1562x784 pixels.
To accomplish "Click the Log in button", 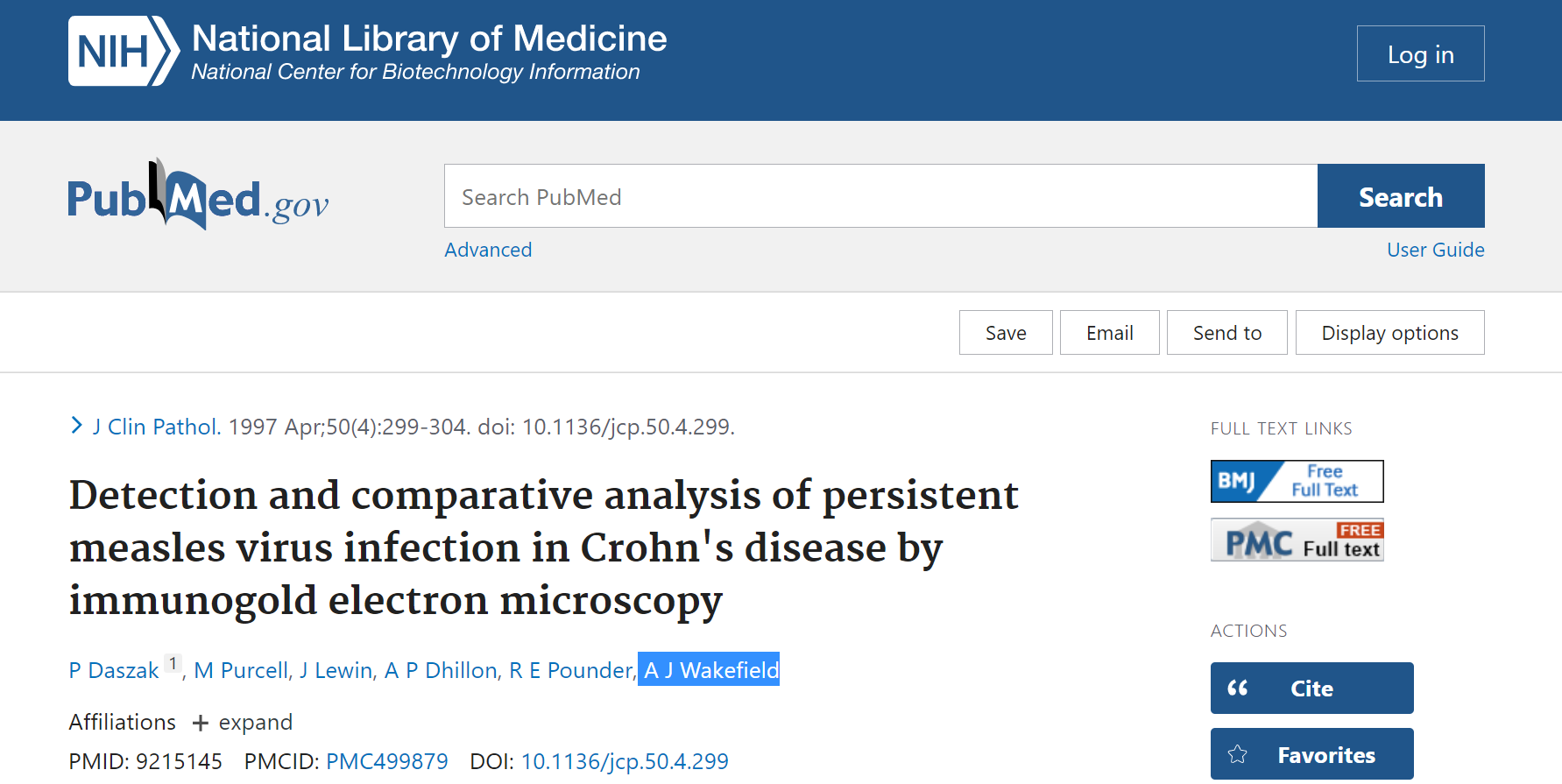I will click(1420, 54).
